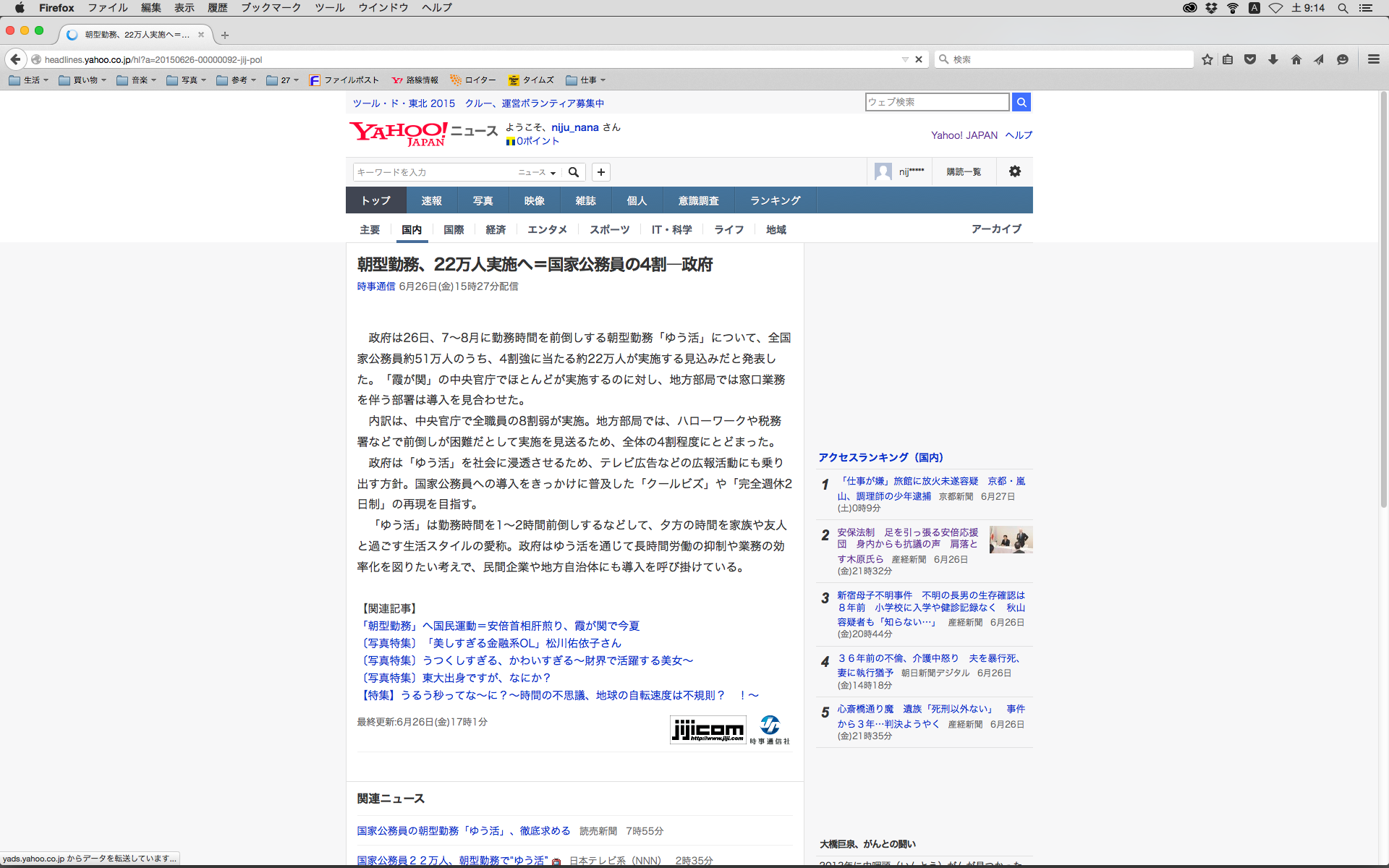
Task: Click blue web search magnifier button
Action: [1021, 102]
